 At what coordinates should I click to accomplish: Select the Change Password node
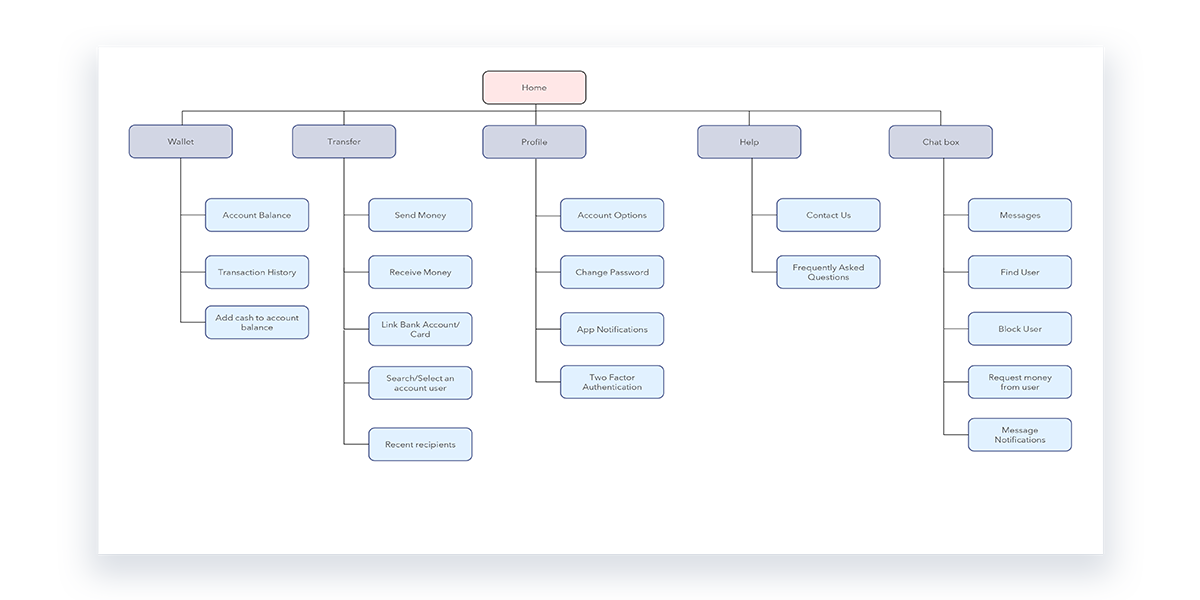click(612, 271)
